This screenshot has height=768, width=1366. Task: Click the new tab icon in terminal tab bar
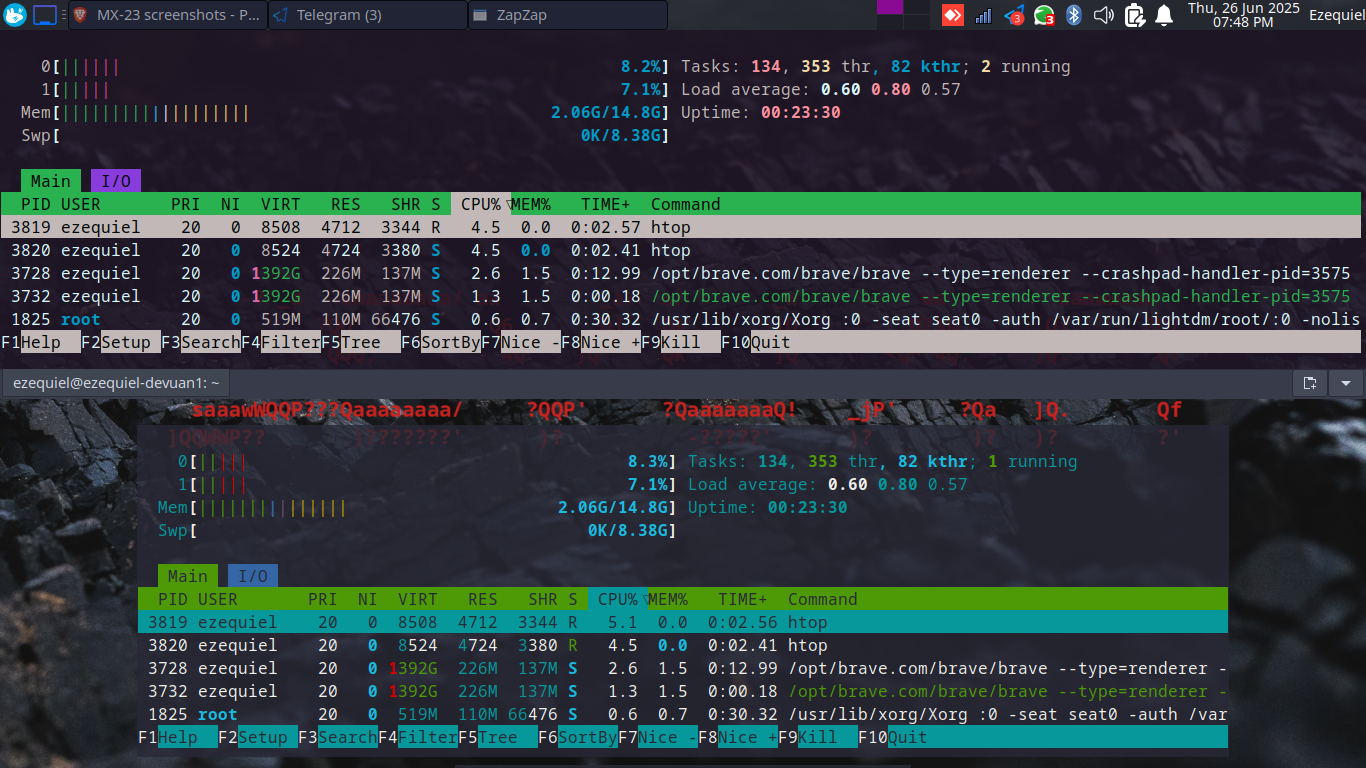click(x=1310, y=382)
